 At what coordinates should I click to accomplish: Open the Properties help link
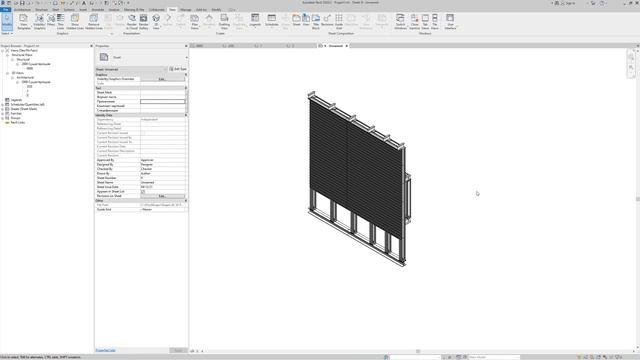(x=105, y=350)
